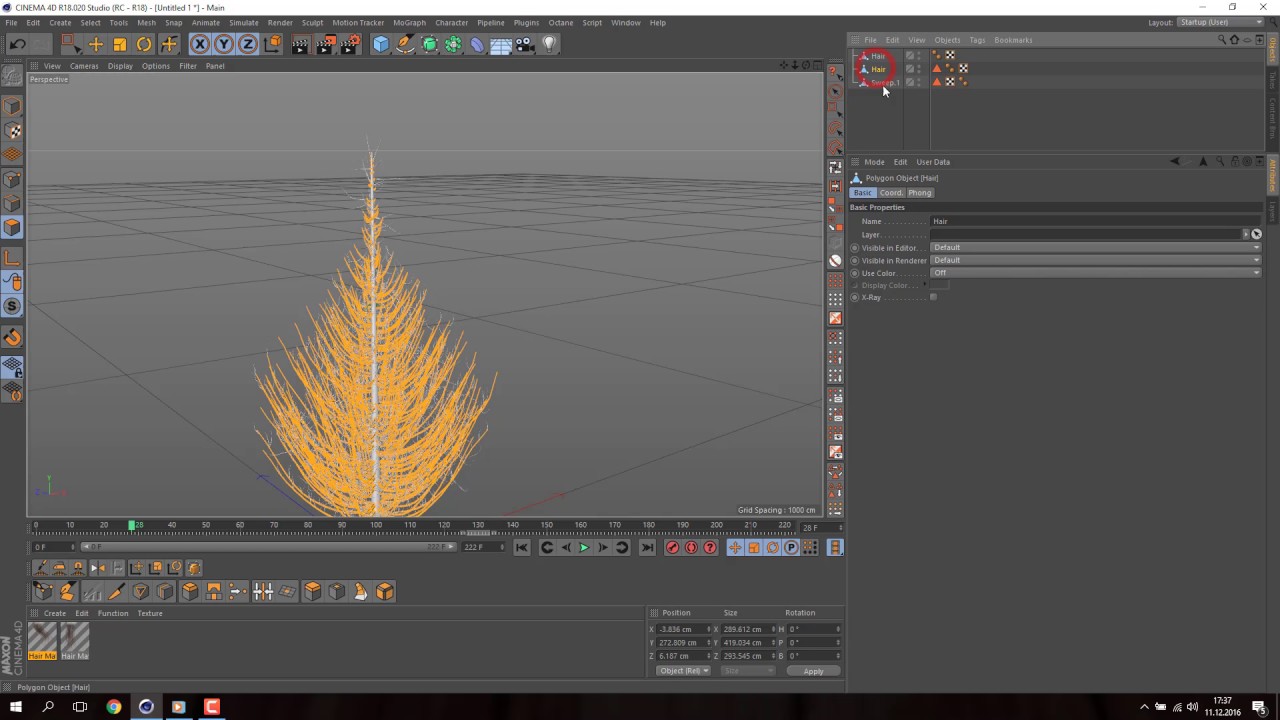Open the Use Color dropdown

[x=1095, y=273]
